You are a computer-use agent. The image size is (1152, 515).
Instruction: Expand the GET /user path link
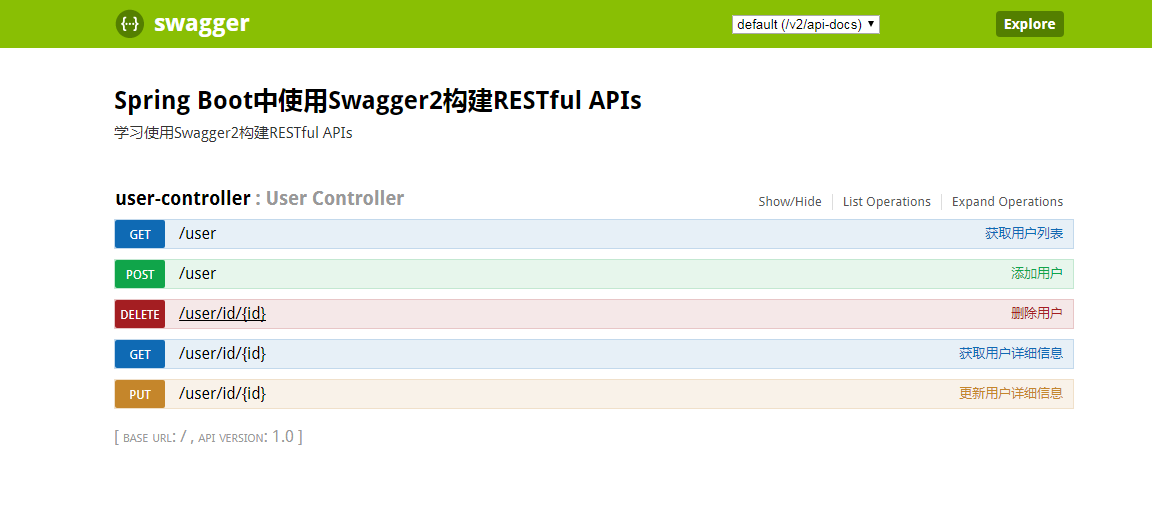tap(197, 234)
